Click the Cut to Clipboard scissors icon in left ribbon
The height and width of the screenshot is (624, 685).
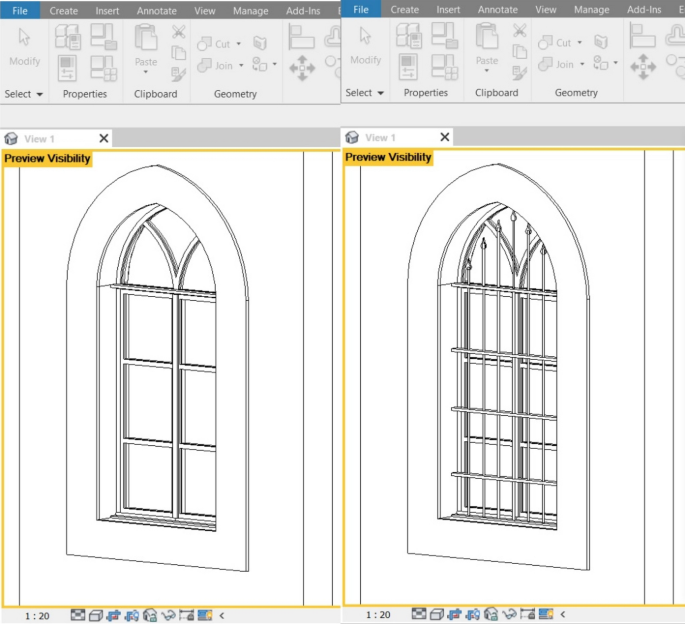[178, 32]
